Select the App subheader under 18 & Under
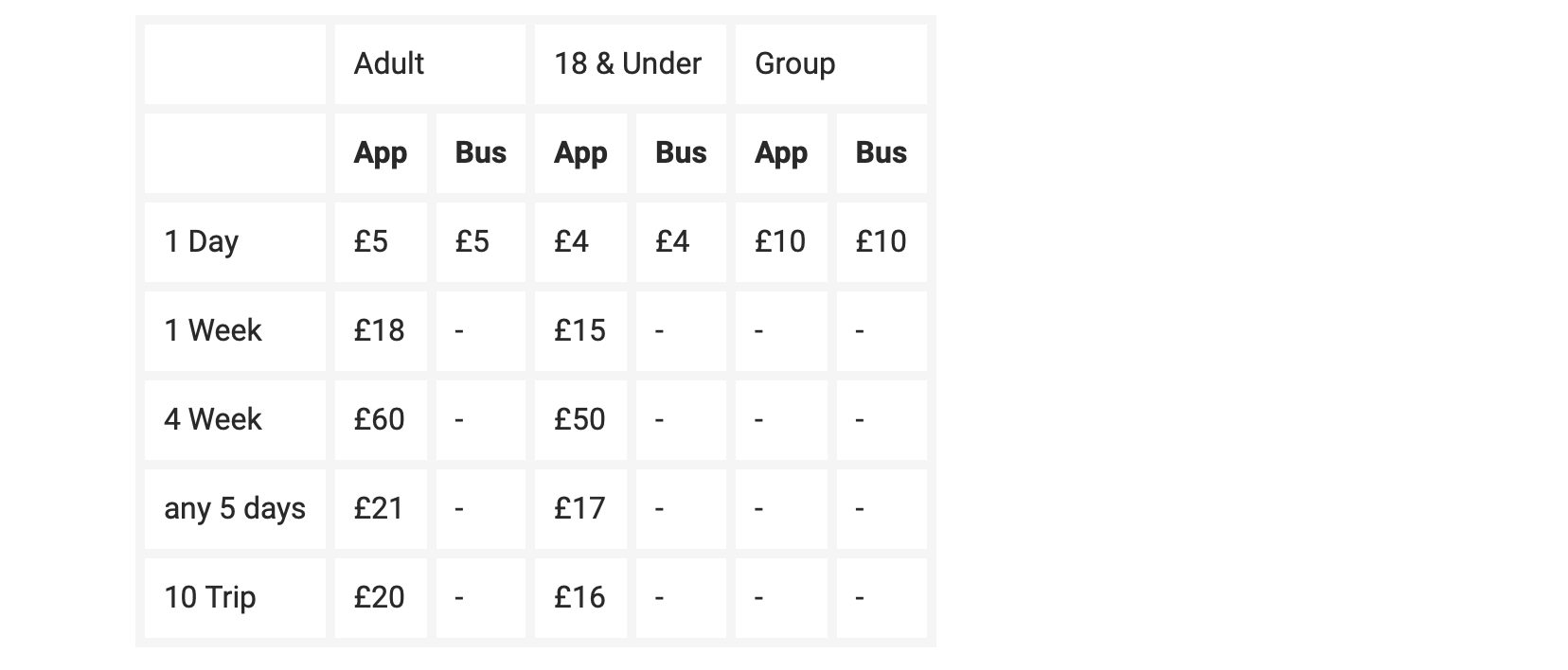The height and width of the screenshot is (670, 1568). tap(580, 152)
